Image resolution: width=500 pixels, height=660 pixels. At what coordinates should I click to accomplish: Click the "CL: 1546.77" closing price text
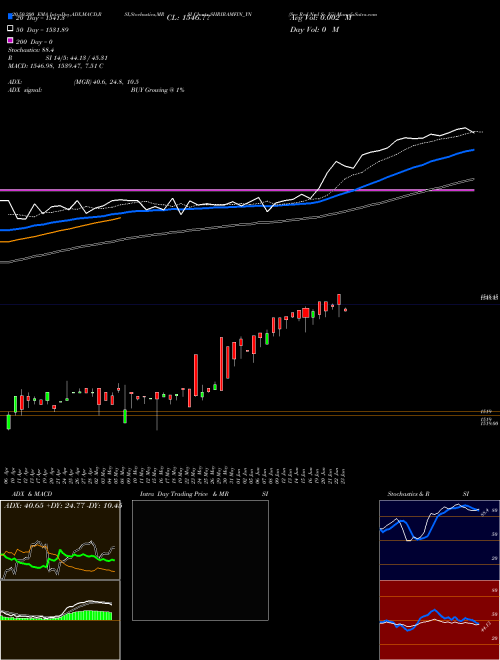click(x=188, y=18)
